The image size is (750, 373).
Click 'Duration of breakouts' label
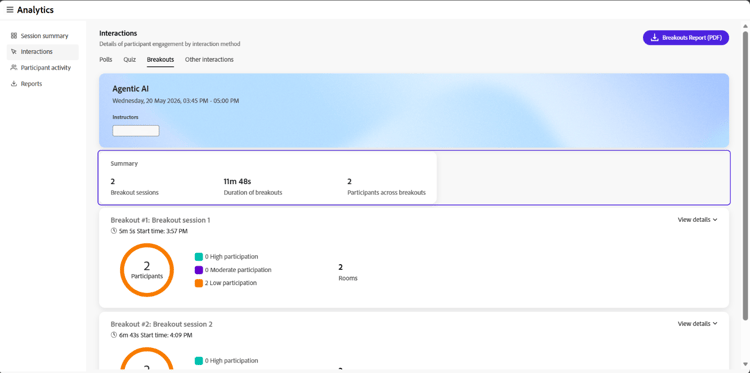click(253, 193)
